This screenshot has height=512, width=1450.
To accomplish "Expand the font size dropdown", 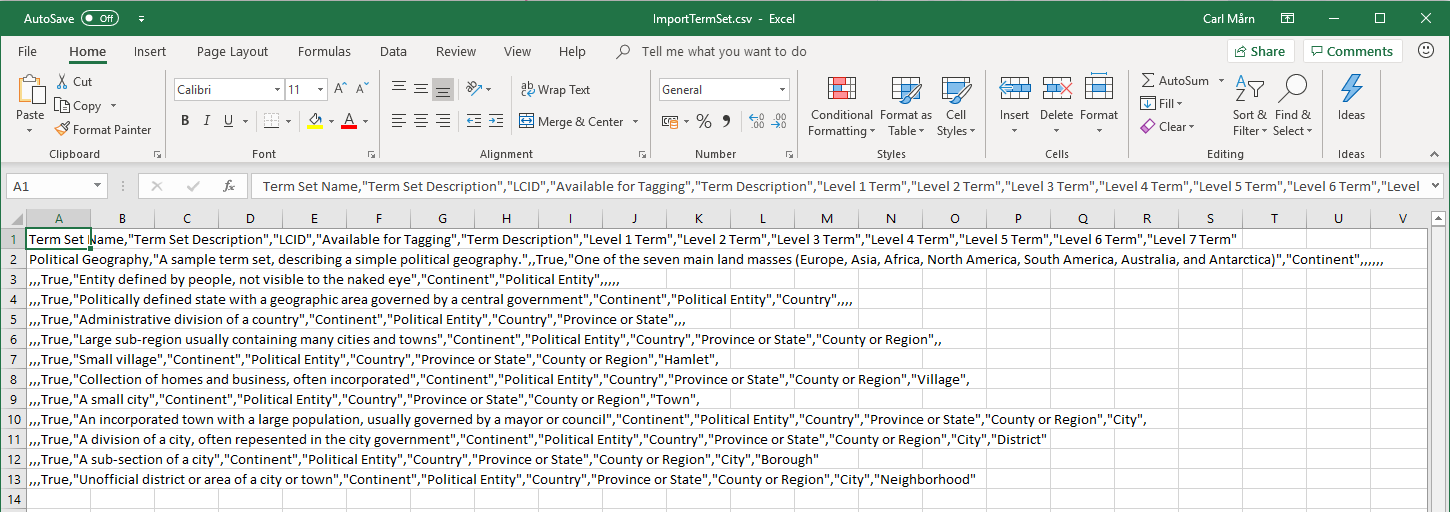I will point(321,90).
